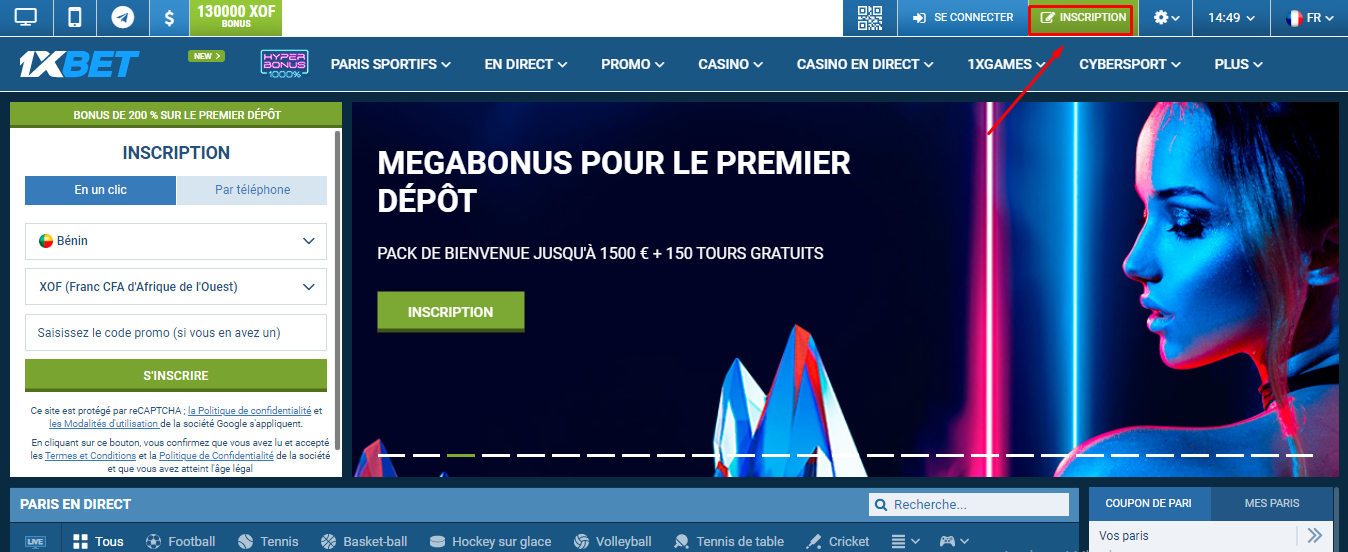The image size is (1348, 552).
Task: Open the 1XGAMES menu
Action: click(x=1007, y=64)
